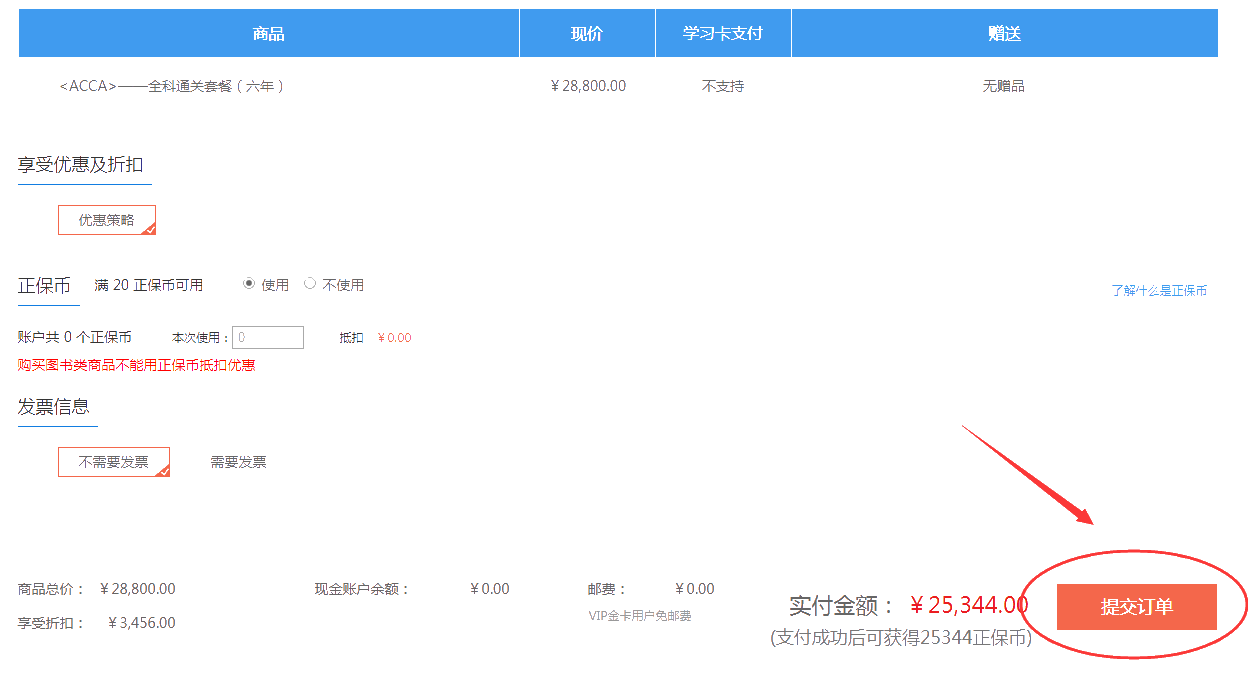The image size is (1248, 680).
Task: Choose the 使用 radio button
Action: [x=249, y=284]
